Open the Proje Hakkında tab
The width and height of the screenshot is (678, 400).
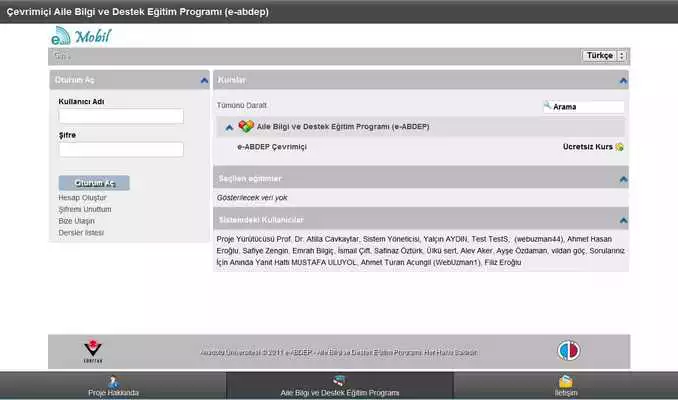click(x=113, y=386)
